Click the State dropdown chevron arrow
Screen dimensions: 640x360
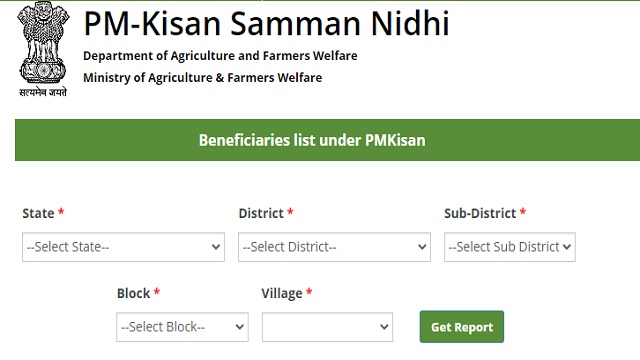[x=216, y=247]
